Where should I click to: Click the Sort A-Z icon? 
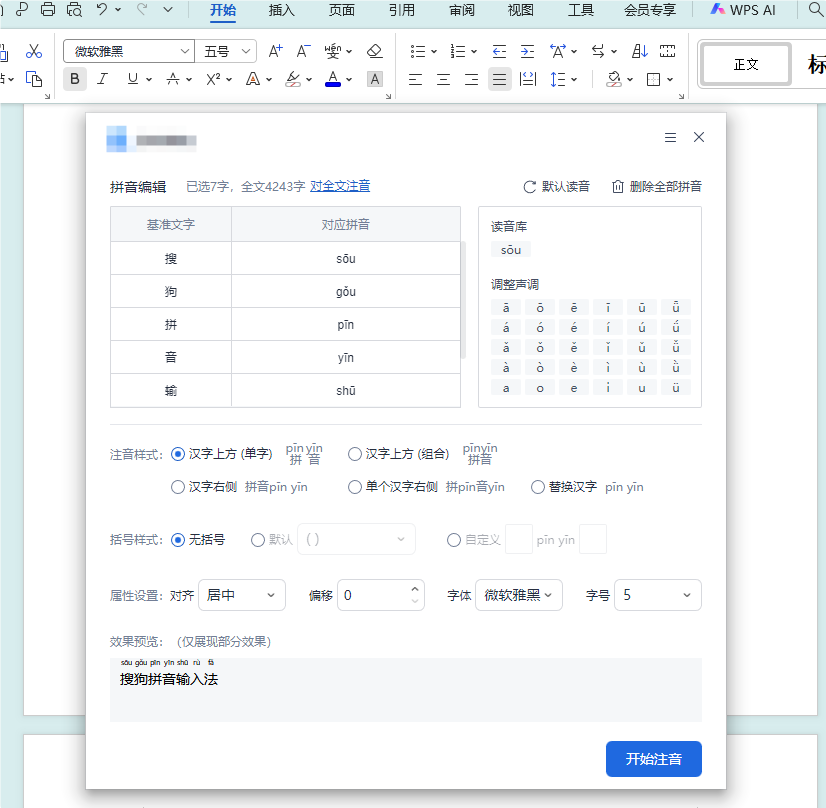[x=640, y=51]
